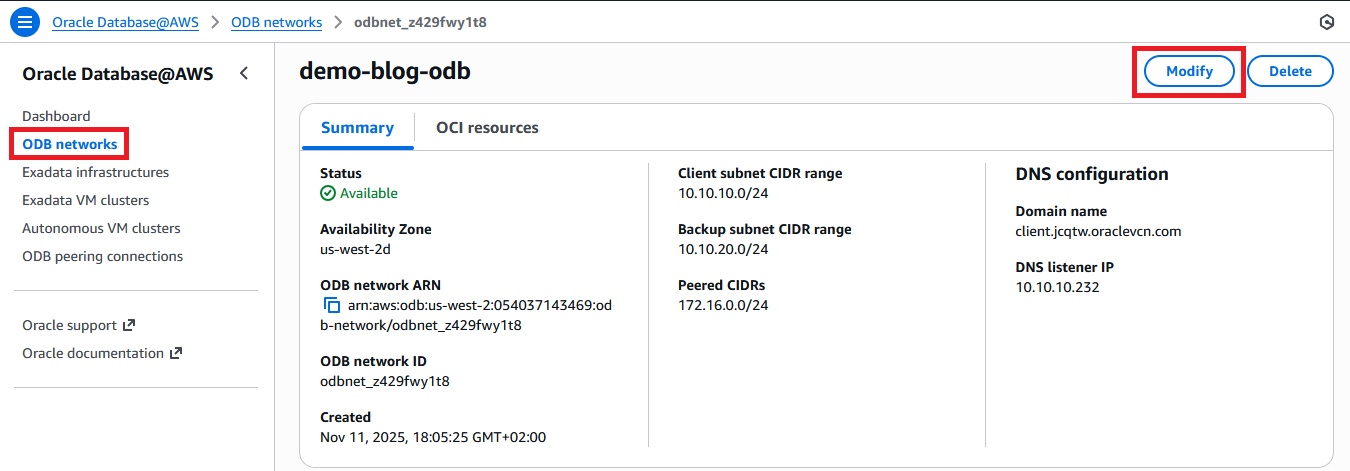This screenshot has width=1350, height=471.
Task: Click ODB networks breadcrumb link
Action: [x=276, y=22]
